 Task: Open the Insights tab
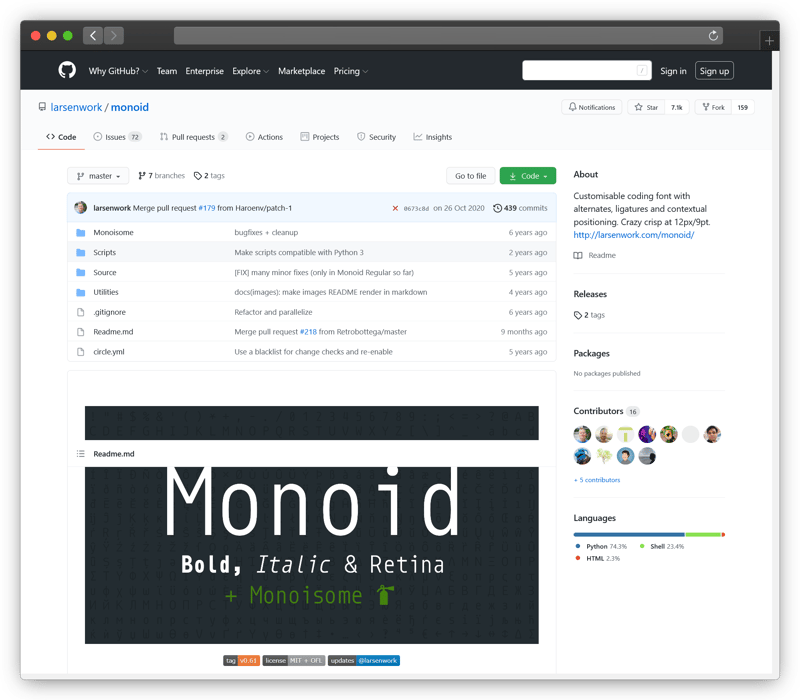click(x=433, y=137)
